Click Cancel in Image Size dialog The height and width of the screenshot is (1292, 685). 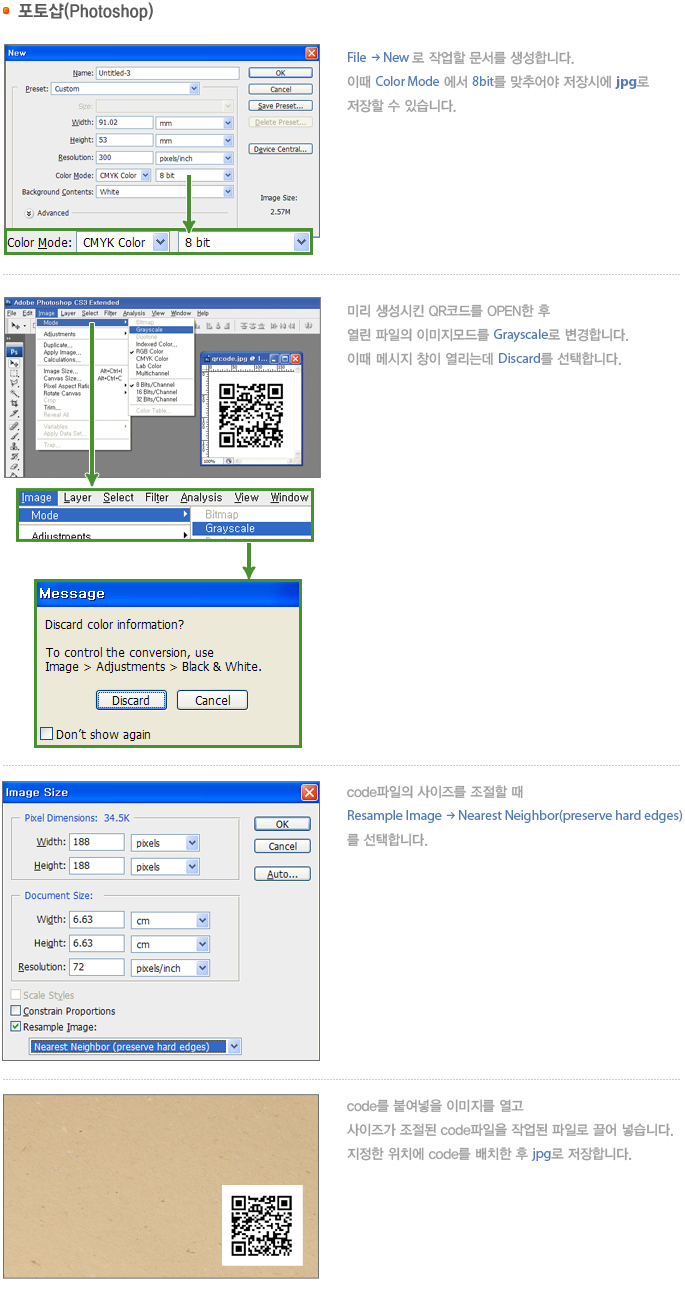point(282,846)
